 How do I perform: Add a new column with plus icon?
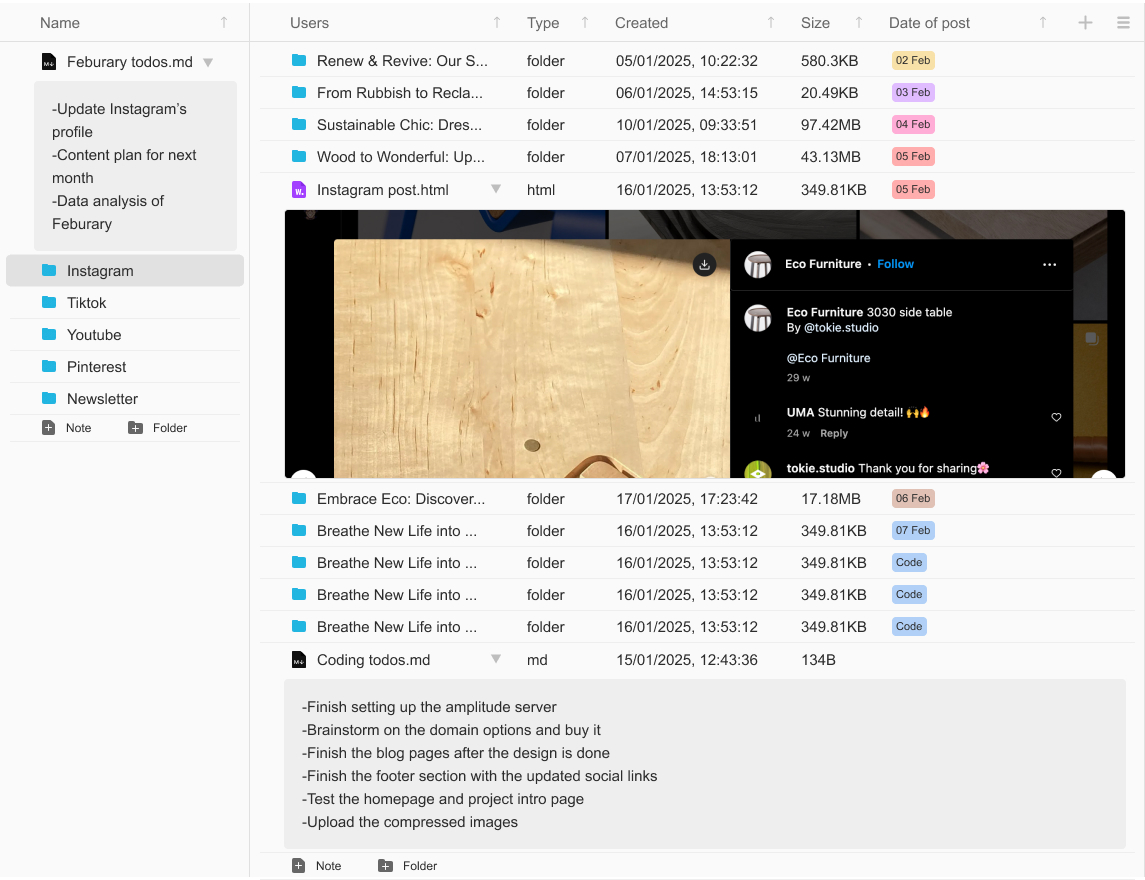(1085, 23)
